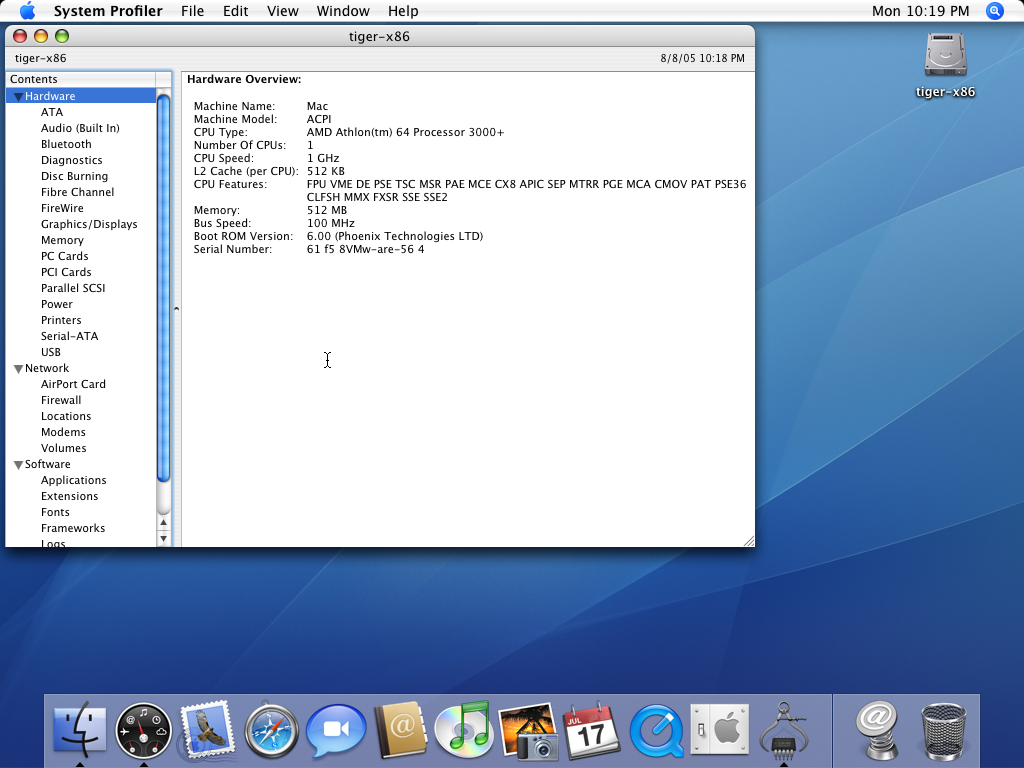Select Graphics/Displays in the sidebar
The width and height of the screenshot is (1024, 768).
89,224
